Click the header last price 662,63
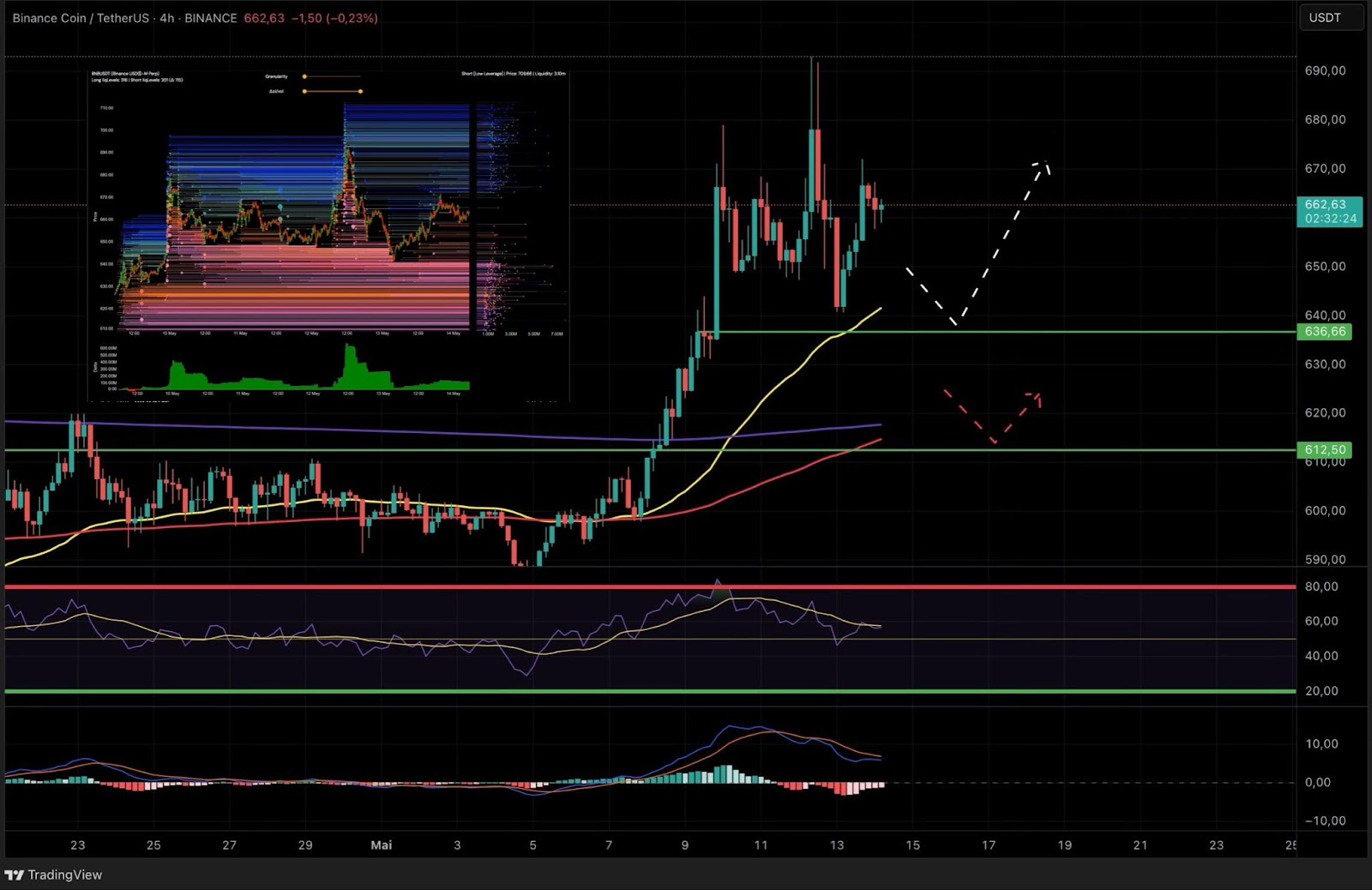Screen dimensions: 1372x890 click(263, 17)
